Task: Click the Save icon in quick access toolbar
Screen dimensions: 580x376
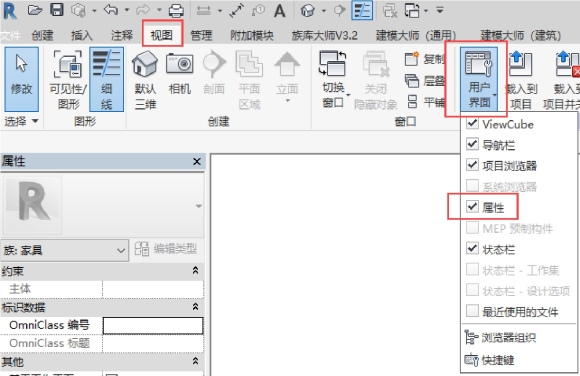Action: (57, 10)
